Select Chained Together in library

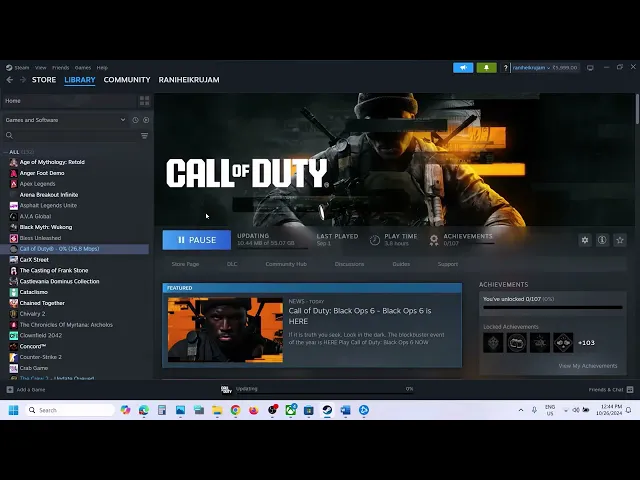(x=42, y=303)
